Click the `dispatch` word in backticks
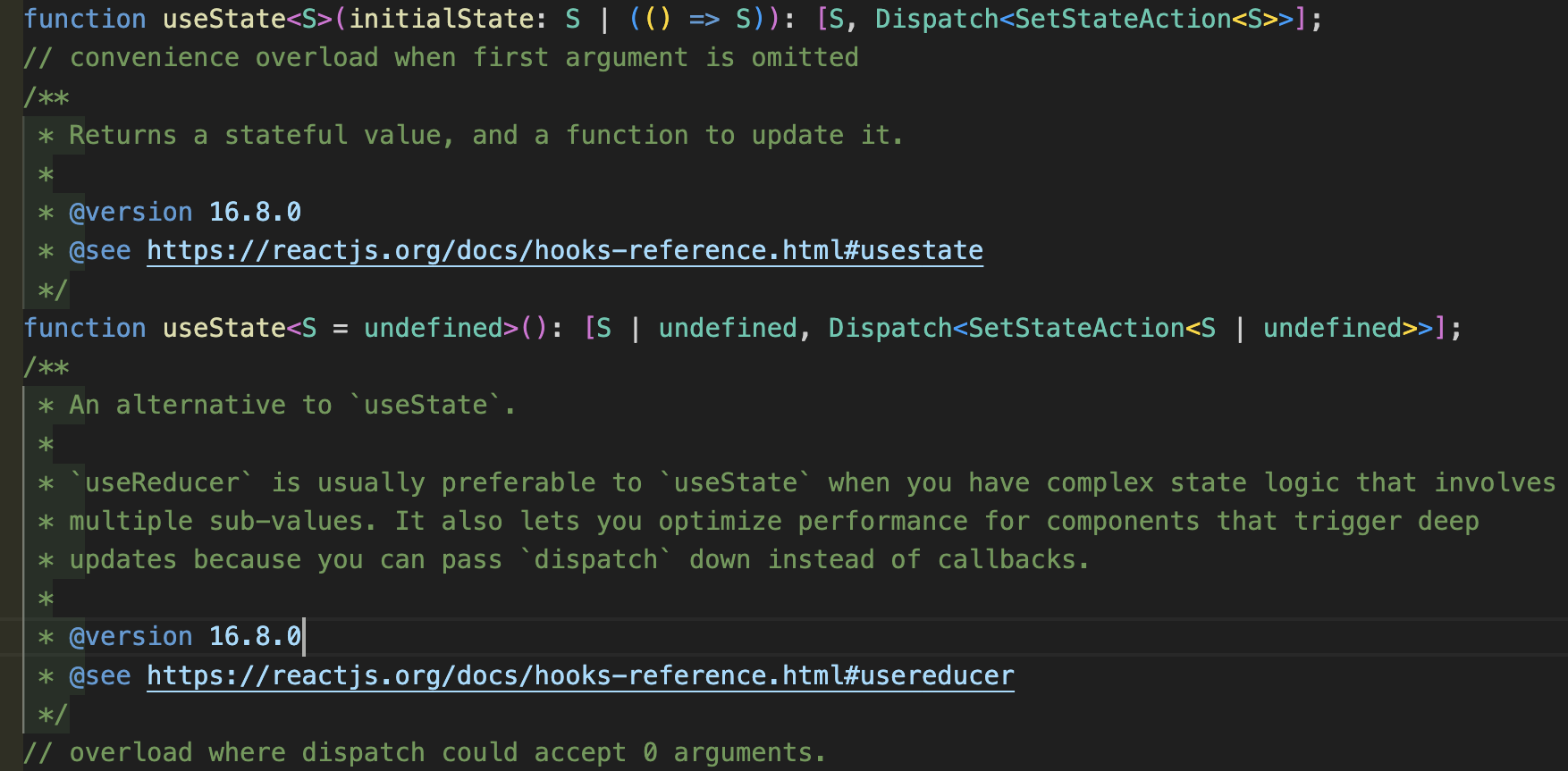1568x771 pixels. click(x=596, y=560)
